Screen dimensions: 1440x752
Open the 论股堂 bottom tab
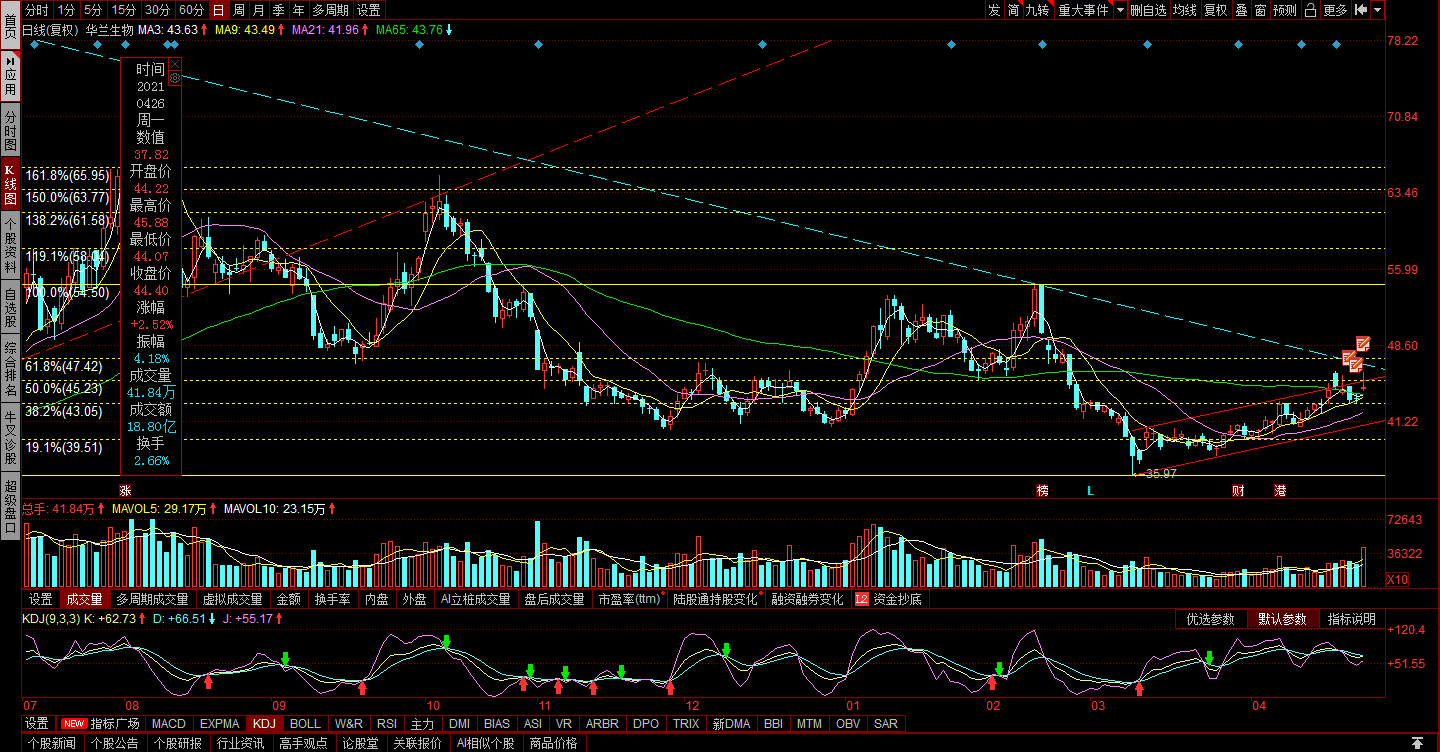[359, 743]
